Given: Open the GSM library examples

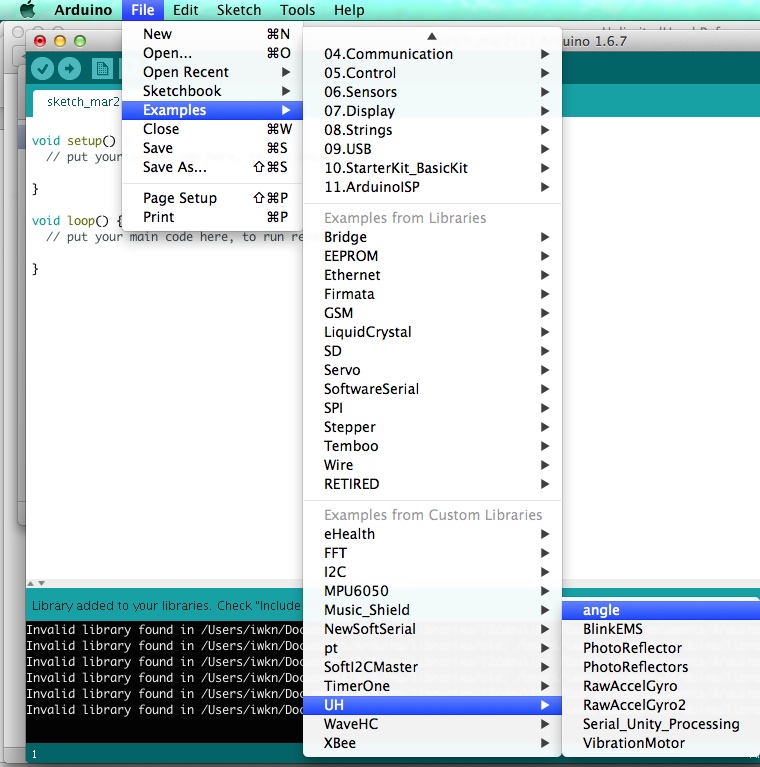Looking at the screenshot, I should pos(432,314).
